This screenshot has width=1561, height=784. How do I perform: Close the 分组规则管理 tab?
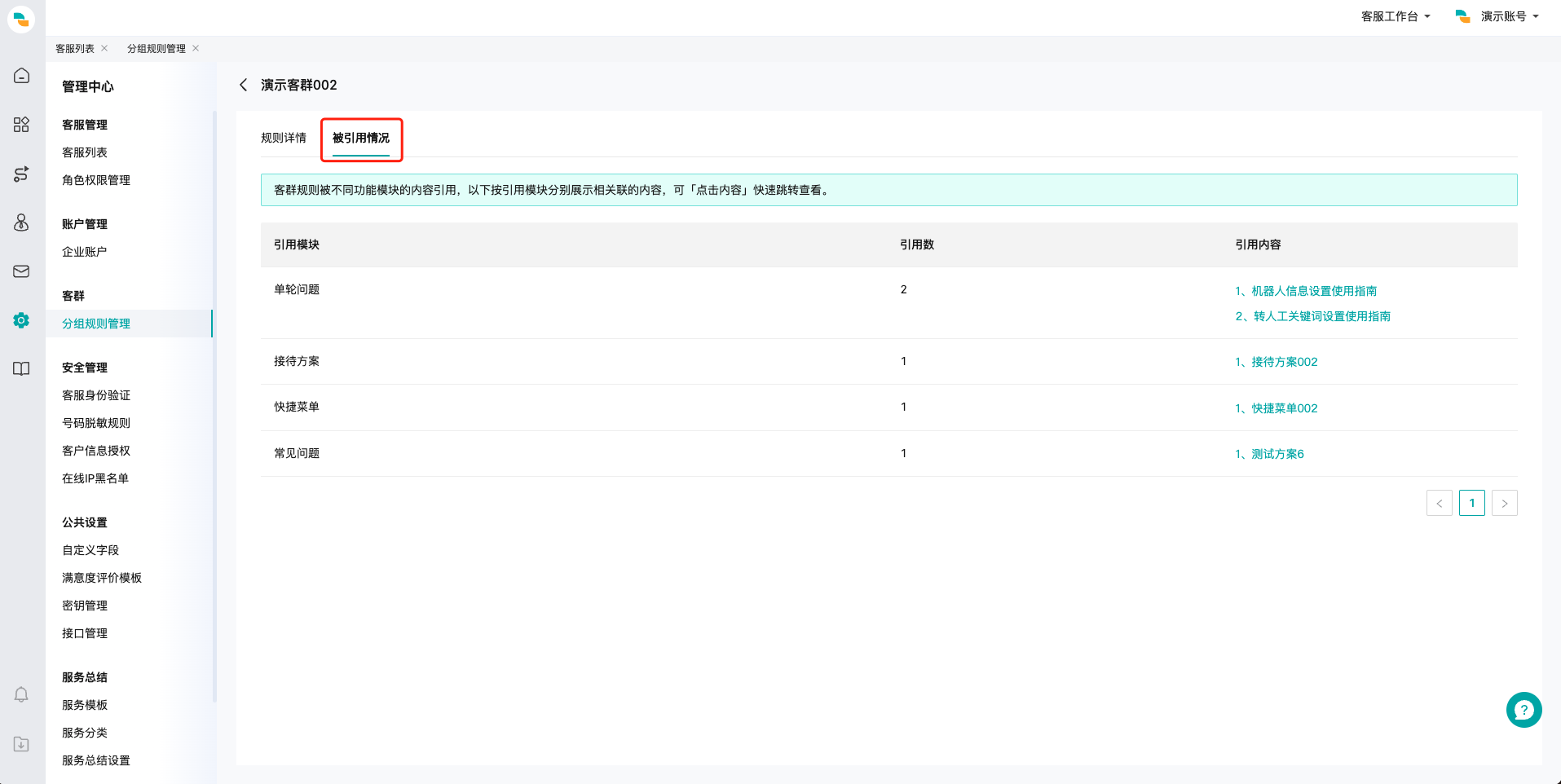196,48
